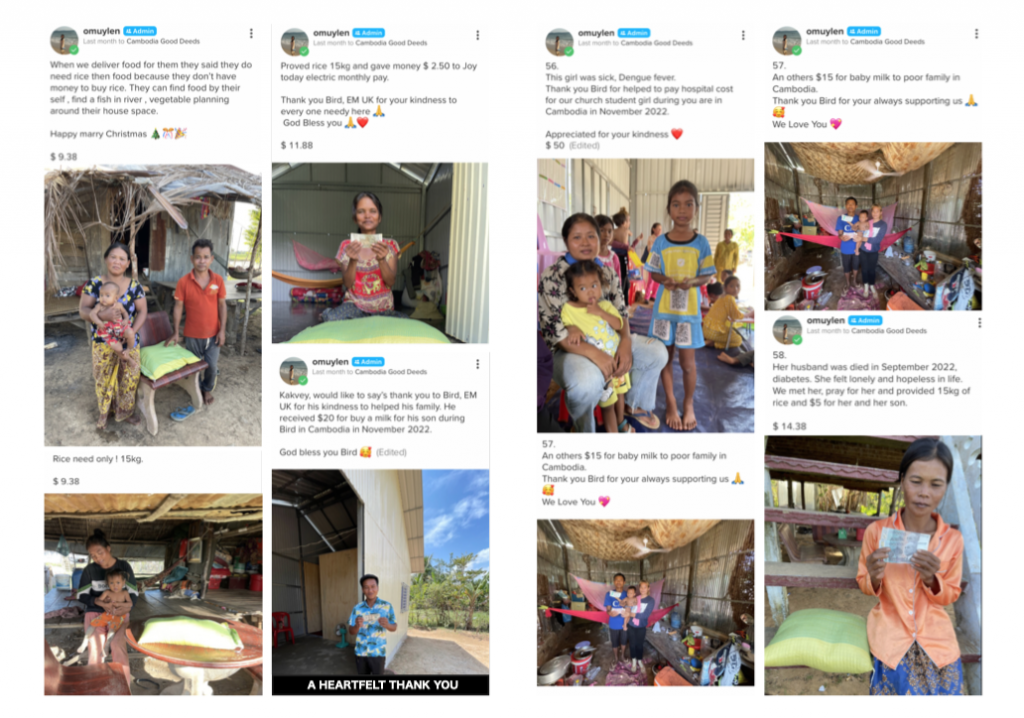Open options menu on post 56 about Dengue fever
Viewport: 1024px width, 718px height.
click(x=743, y=35)
